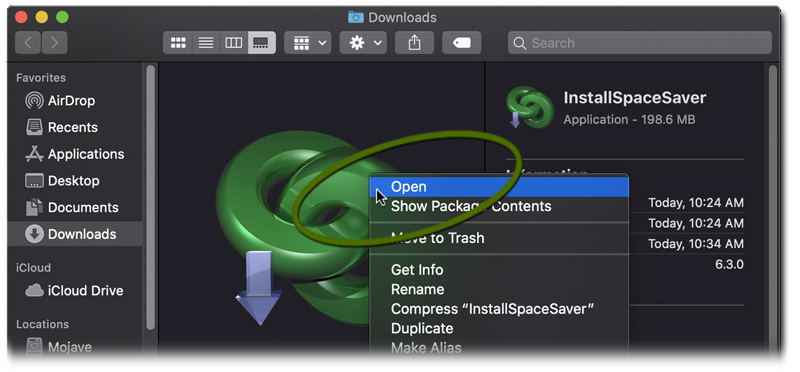Screen dimensions: 800x372
Task: Choose Show Package Contents
Action: click(x=499, y=206)
